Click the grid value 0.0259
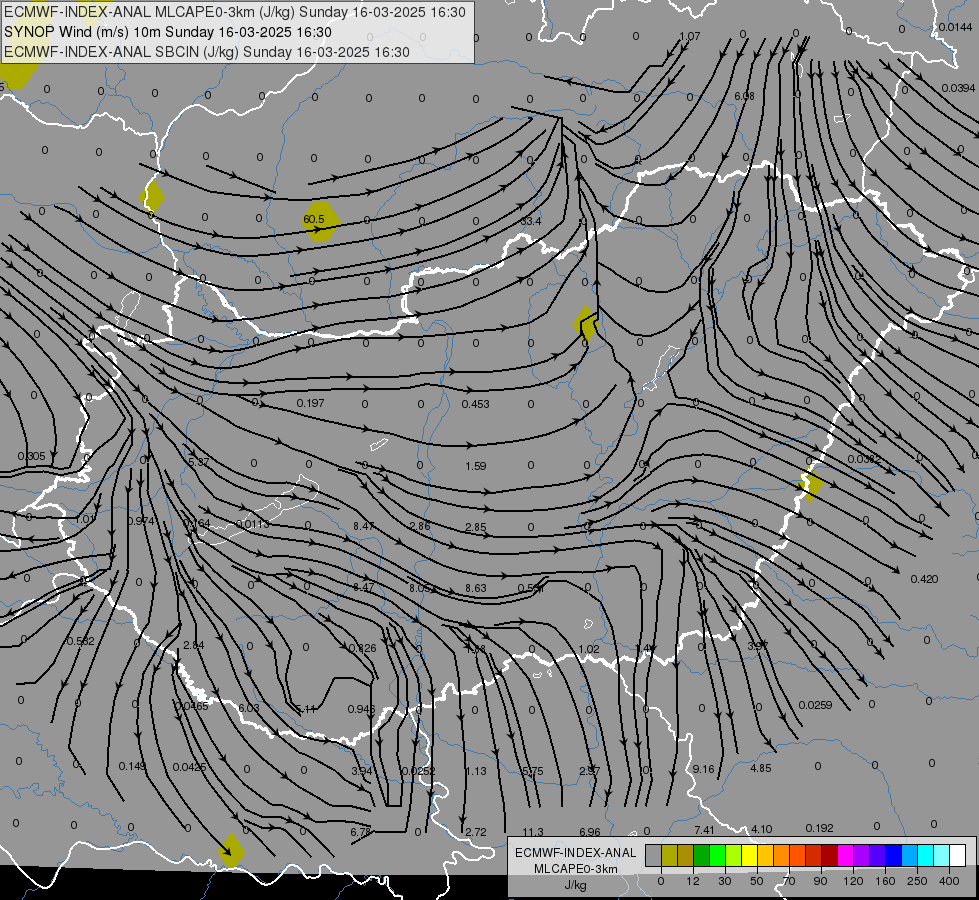979x900 pixels. pyautogui.click(x=815, y=705)
